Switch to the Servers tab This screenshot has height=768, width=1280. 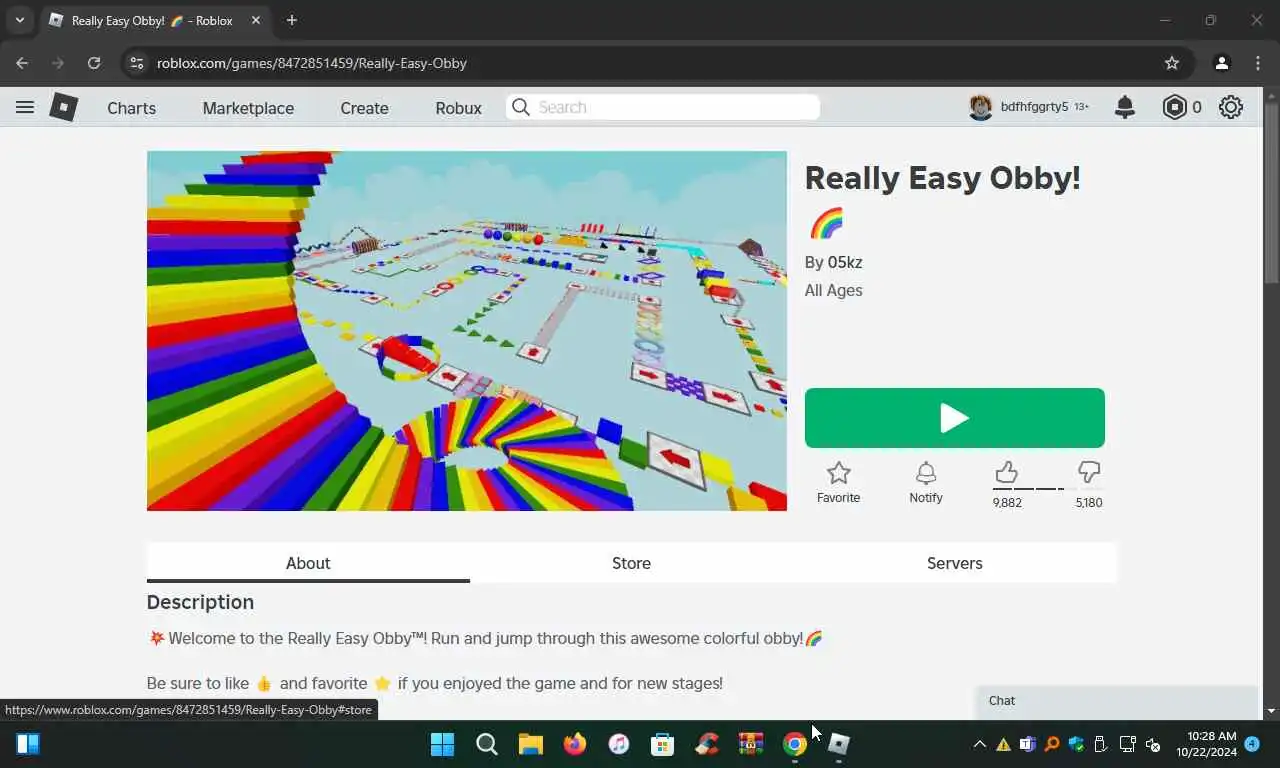tap(955, 563)
